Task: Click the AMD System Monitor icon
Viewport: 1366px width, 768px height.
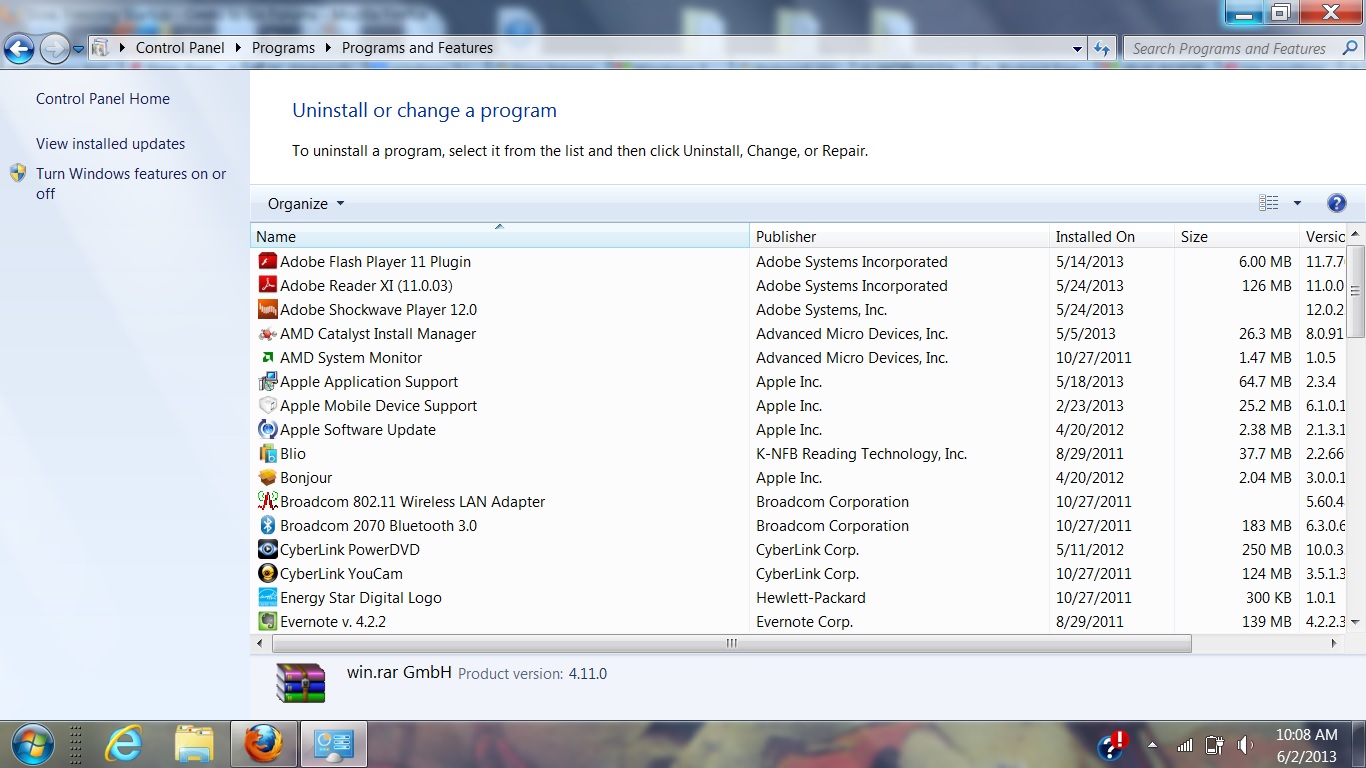Action: click(x=267, y=358)
